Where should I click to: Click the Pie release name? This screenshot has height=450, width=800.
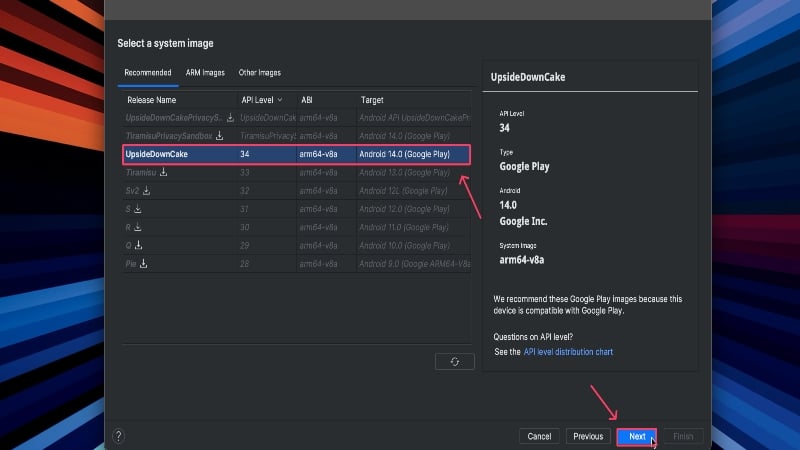[x=131, y=264]
